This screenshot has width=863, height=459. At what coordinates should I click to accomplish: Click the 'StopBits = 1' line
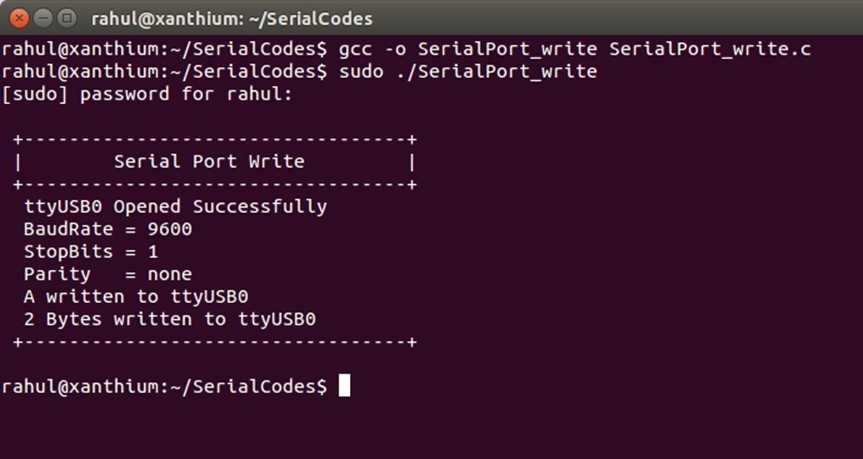(91, 252)
